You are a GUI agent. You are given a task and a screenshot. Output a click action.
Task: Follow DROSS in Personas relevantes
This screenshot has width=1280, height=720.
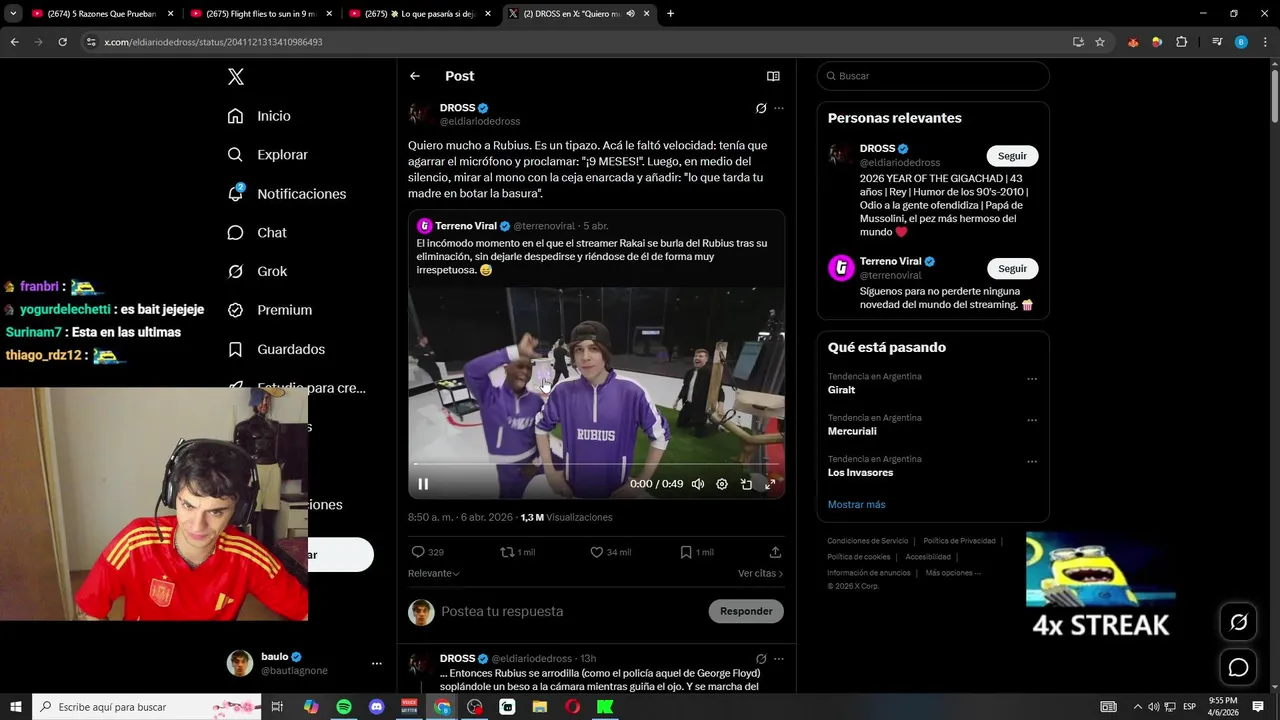(x=1012, y=156)
